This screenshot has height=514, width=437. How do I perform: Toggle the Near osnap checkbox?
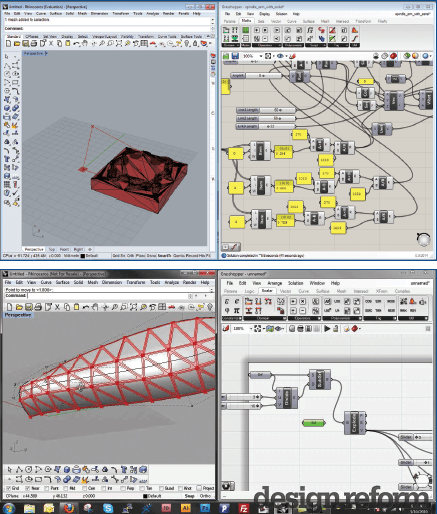click(x=28, y=488)
